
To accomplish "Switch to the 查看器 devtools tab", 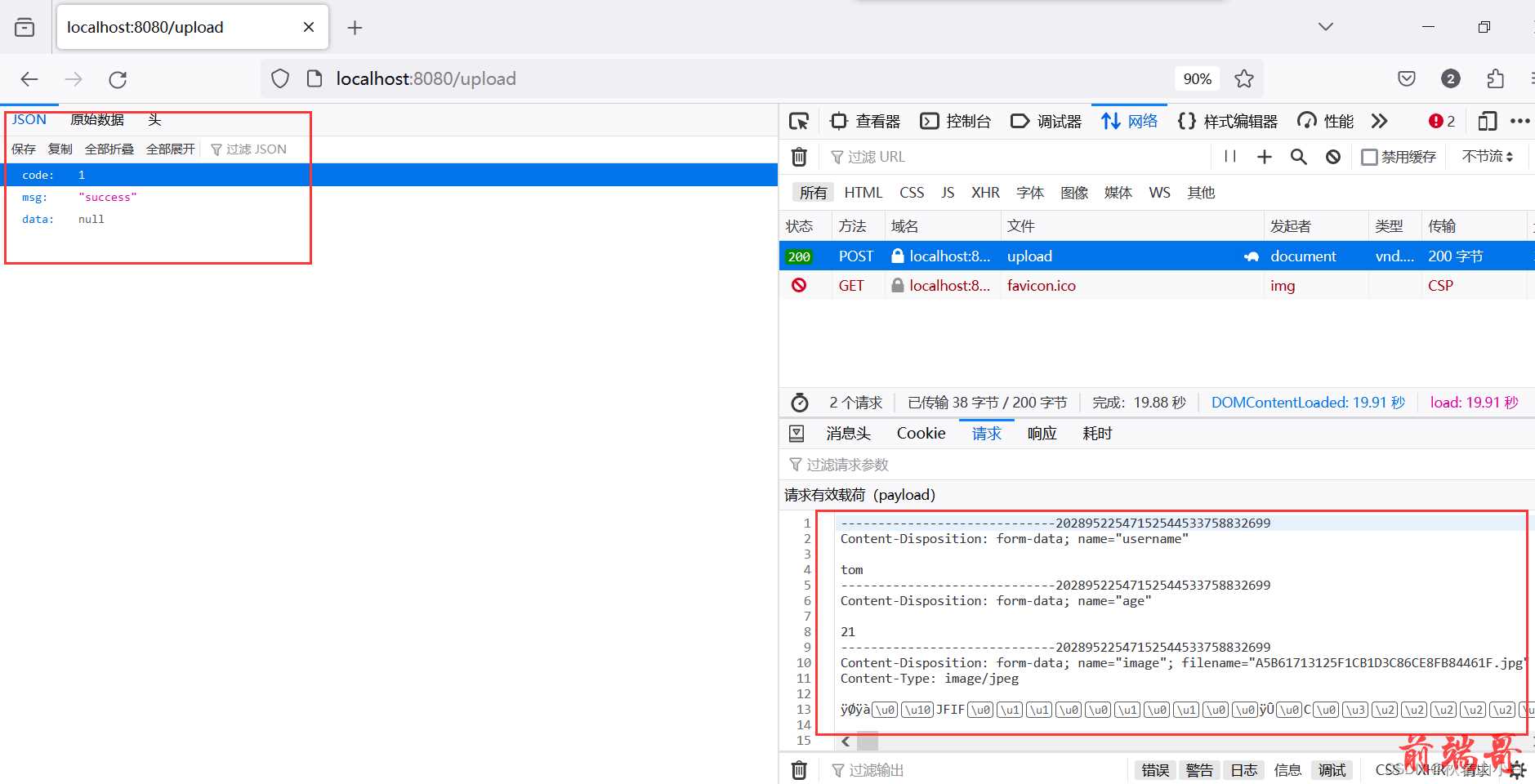I will click(865, 122).
